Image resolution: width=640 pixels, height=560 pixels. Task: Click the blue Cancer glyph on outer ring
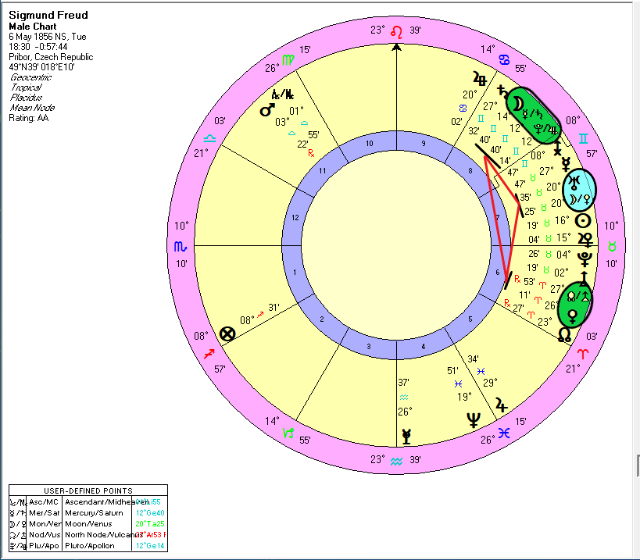coord(504,60)
